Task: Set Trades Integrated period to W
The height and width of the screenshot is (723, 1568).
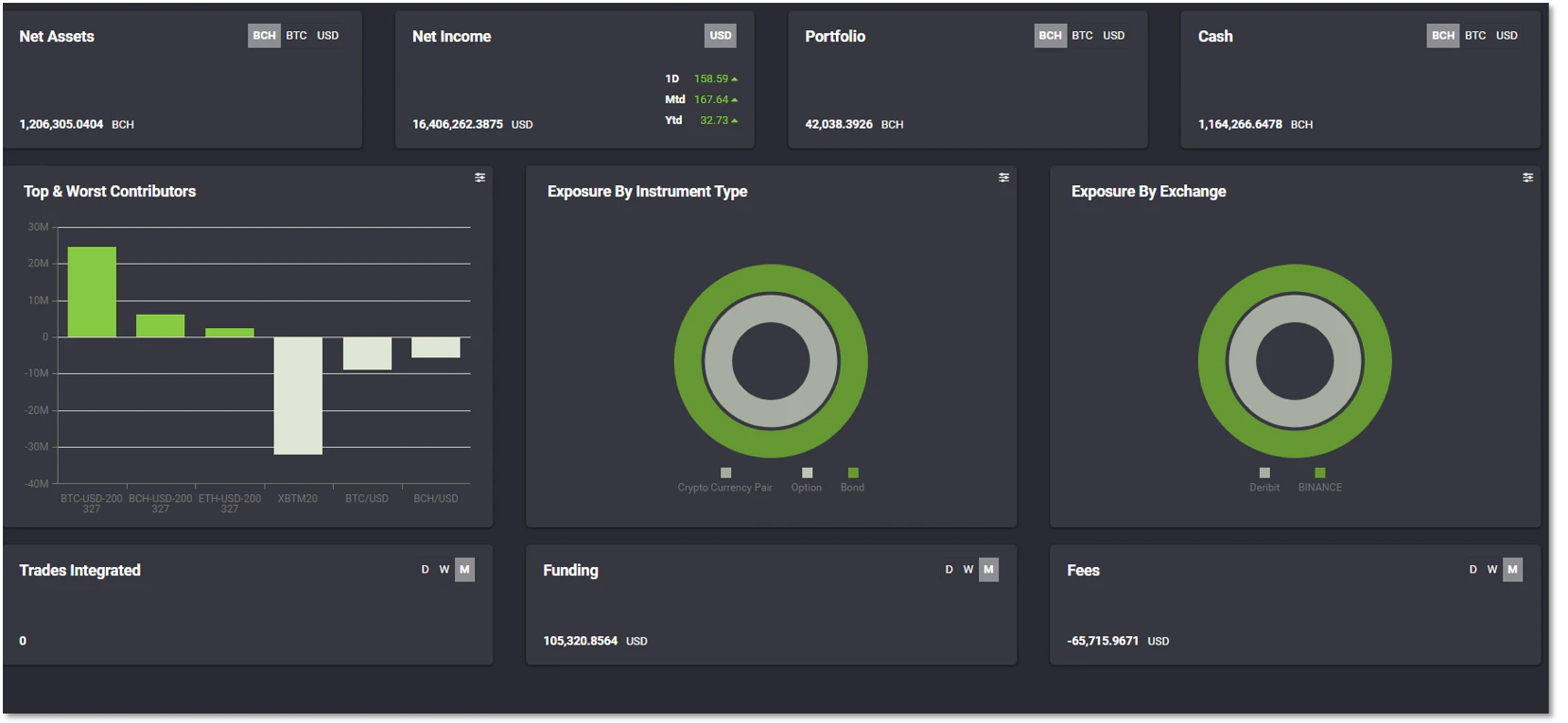Action: [444, 570]
